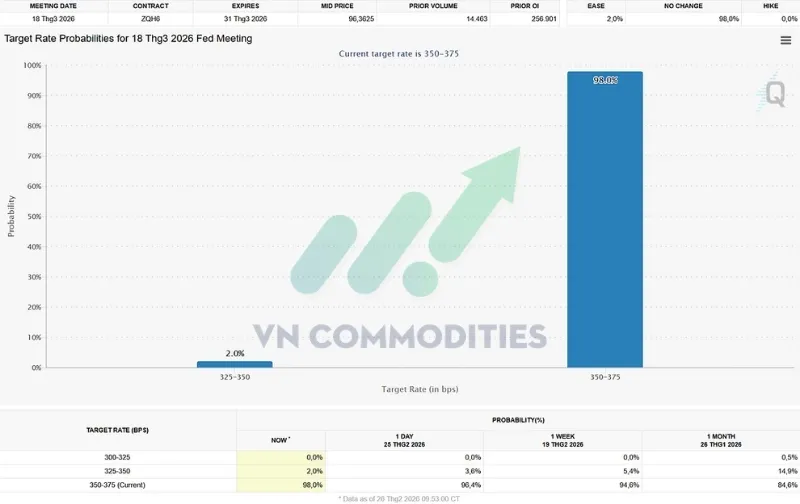800x504 pixels.
Task: Click the 98.0% data label on bar
Action: tap(604, 79)
